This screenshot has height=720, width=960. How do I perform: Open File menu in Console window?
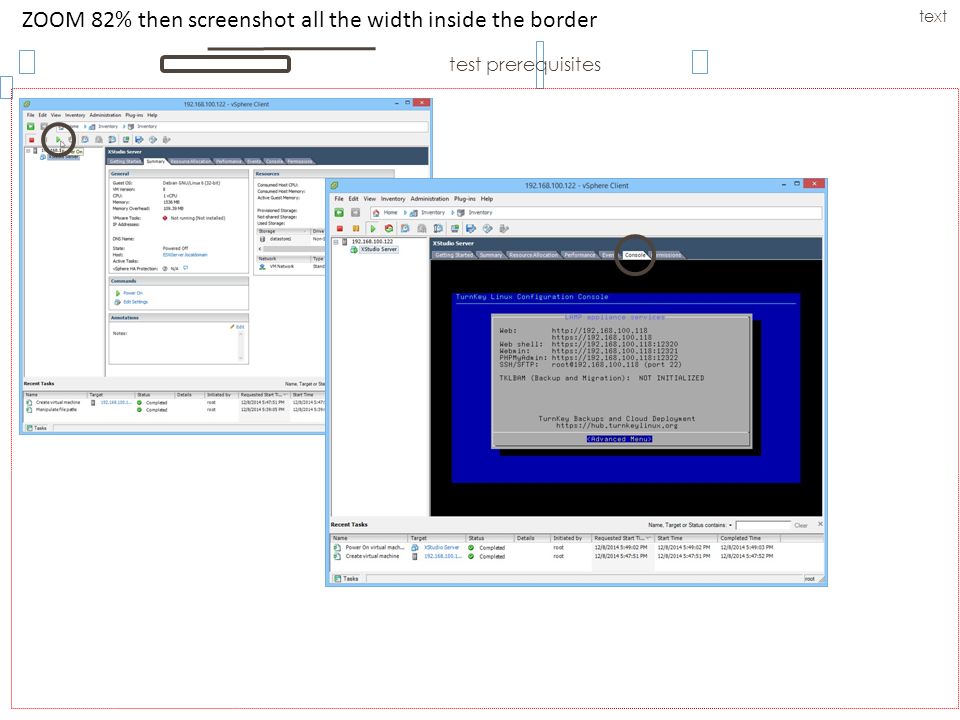[x=339, y=199]
